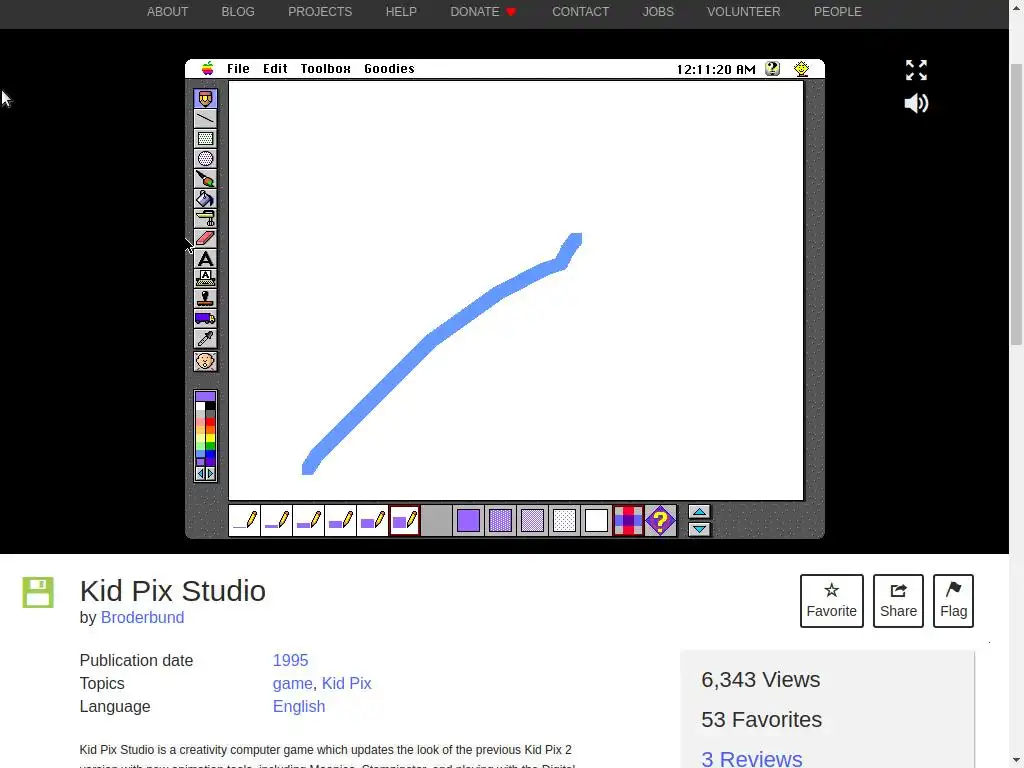Select the Oval tool

[x=205, y=159]
